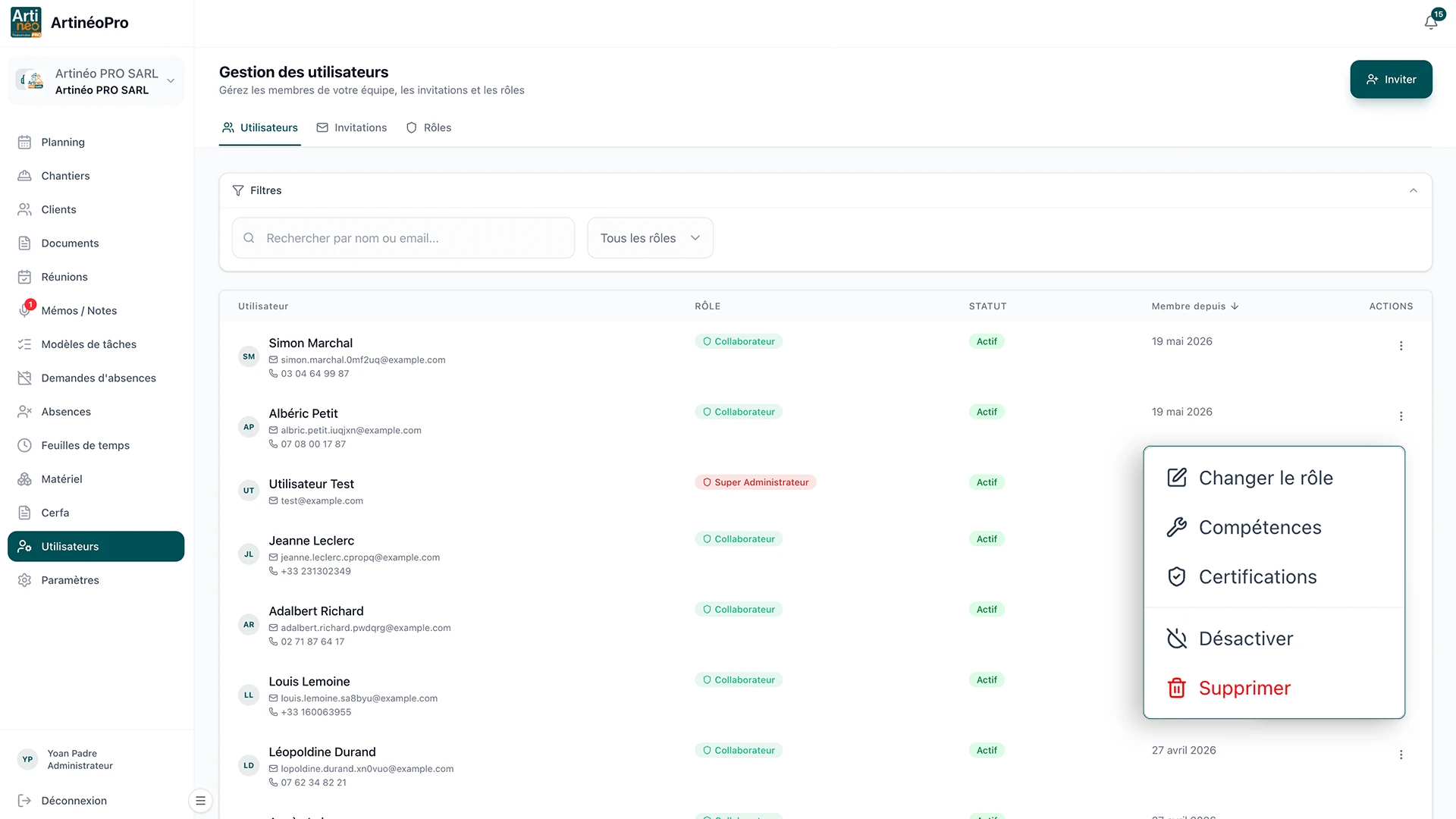Open actions menu for Simon Marchal
The image size is (1456, 819).
click(x=1401, y=346)
